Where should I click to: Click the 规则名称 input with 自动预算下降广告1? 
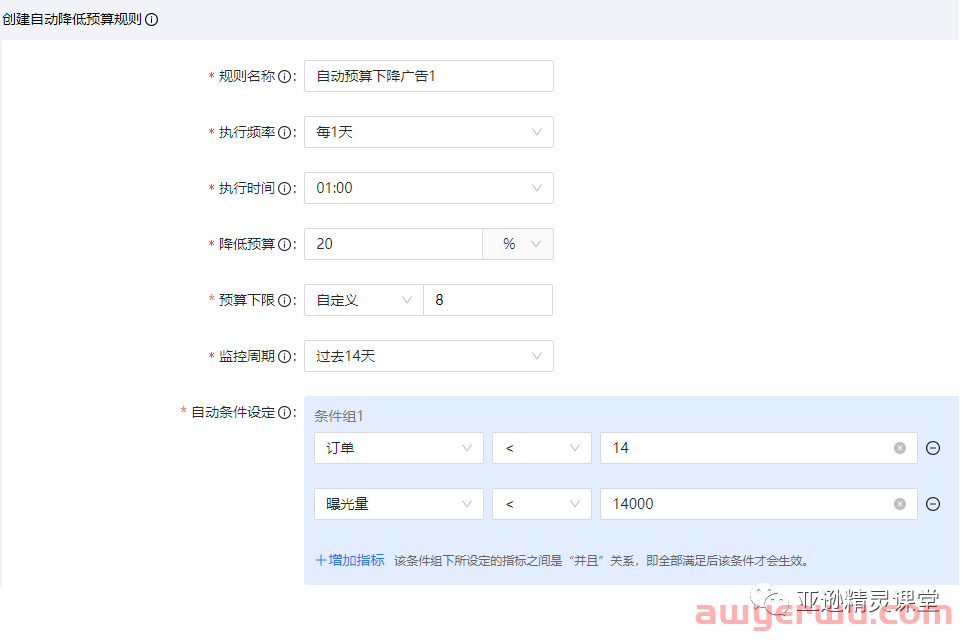(429, 76)
